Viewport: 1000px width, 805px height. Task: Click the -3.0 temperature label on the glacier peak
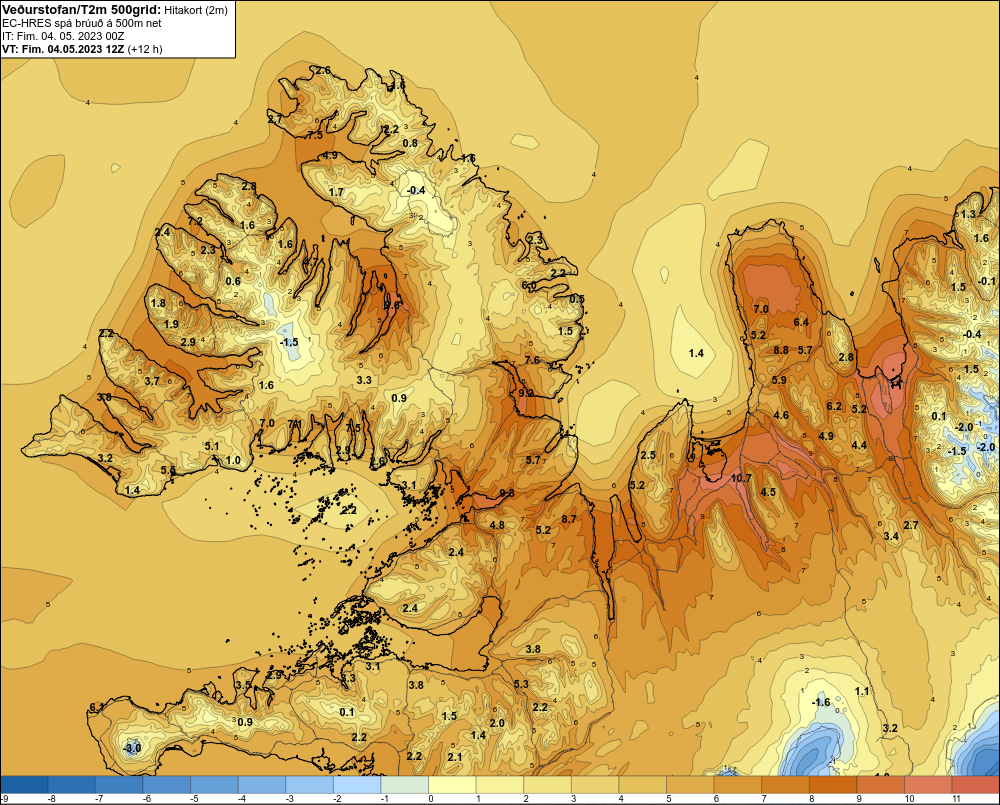[132, 748]
